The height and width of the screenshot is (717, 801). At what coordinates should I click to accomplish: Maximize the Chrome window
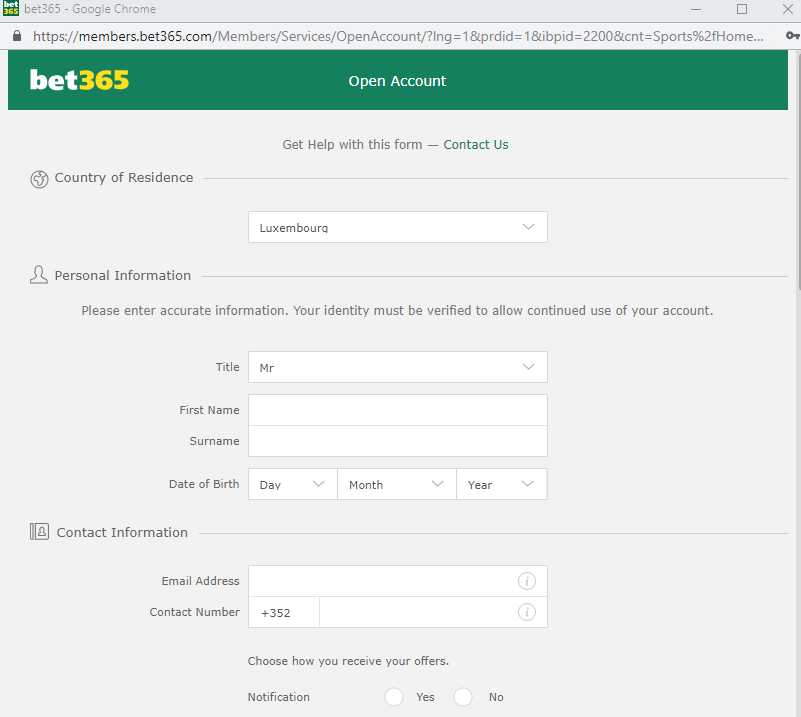(x=742, y=9)
